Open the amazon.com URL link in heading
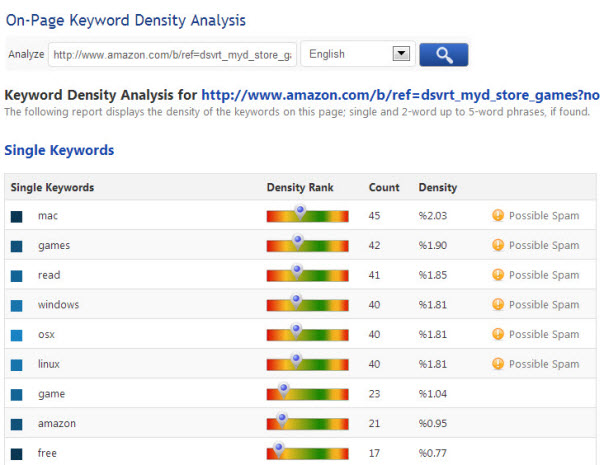The image size is (600, 465). pyautogui.click(x=400, y=95)
